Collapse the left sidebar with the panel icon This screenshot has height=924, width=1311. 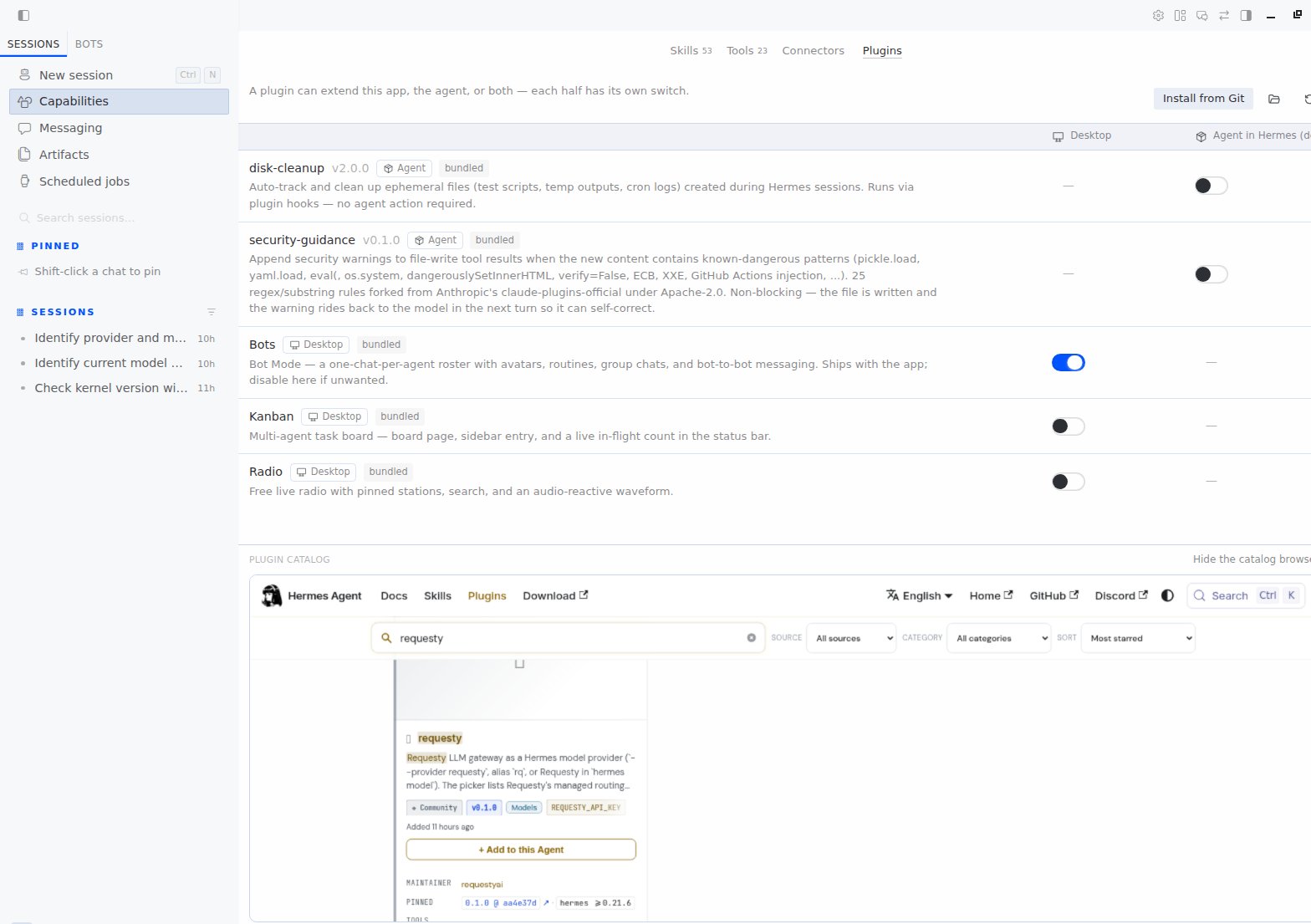point(23,15)
